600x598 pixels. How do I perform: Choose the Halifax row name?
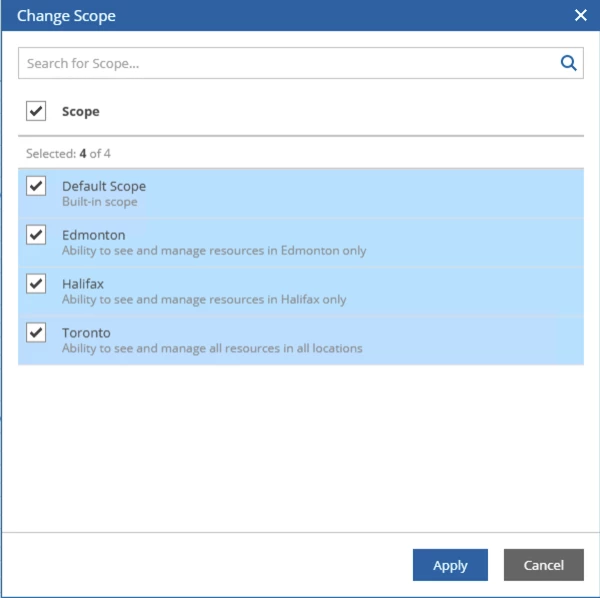click(x=83, y=284)
